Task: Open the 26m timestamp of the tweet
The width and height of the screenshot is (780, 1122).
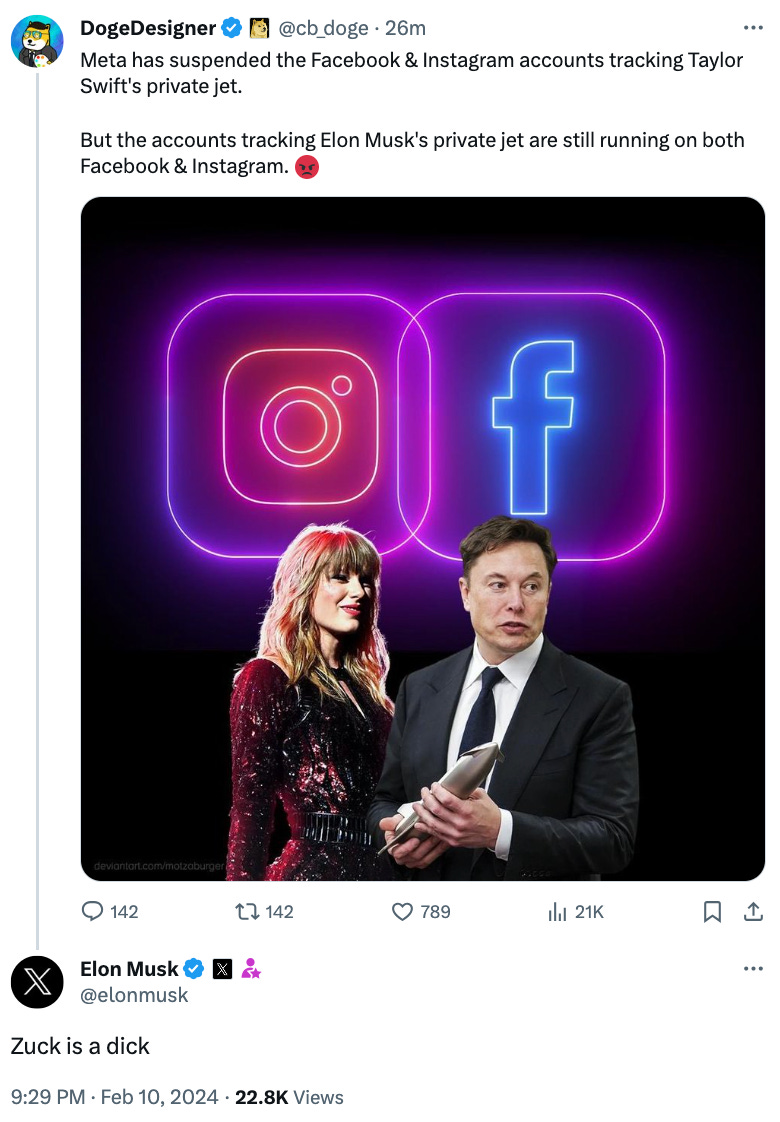Action: 405,28
